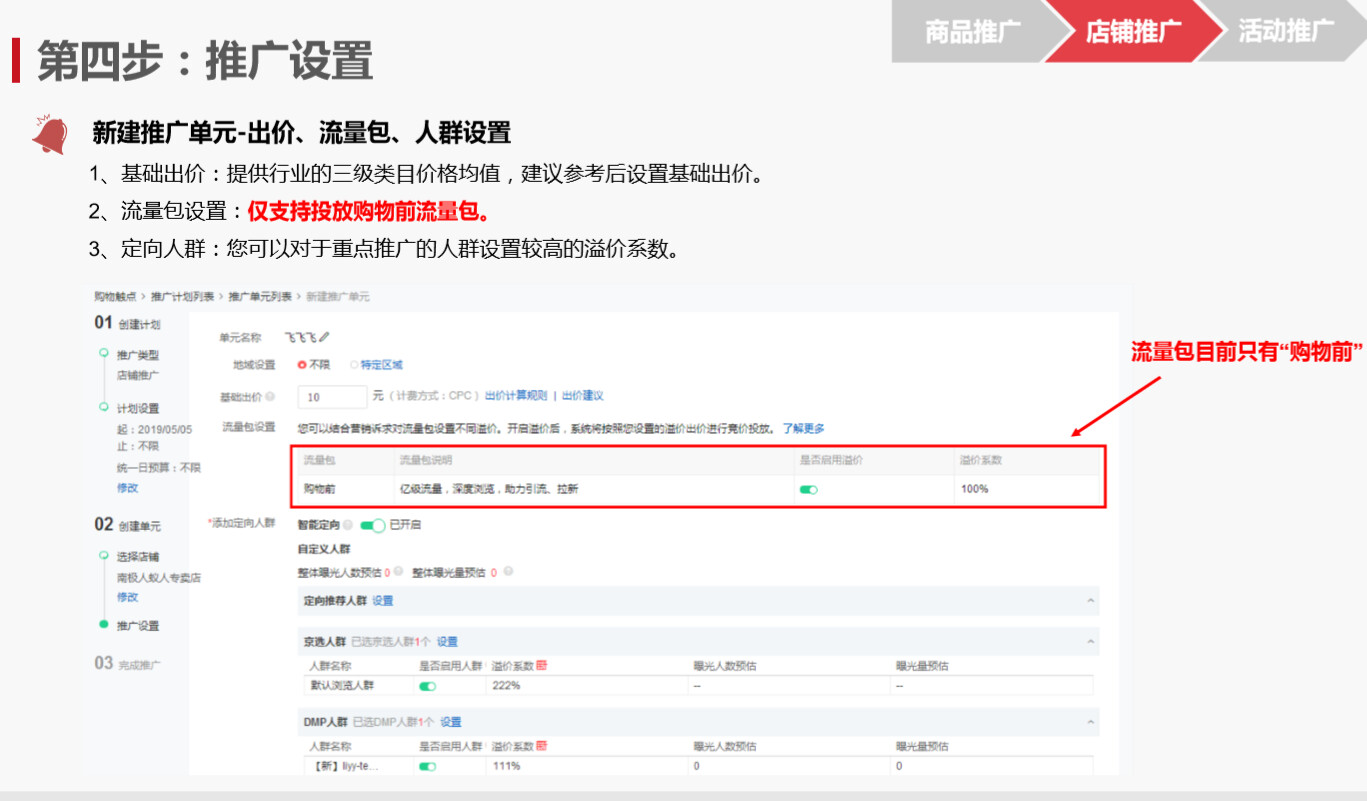1367x801 pixels.
Task: Open the 出价计算规则 link
Action: [x=516, y=396]
